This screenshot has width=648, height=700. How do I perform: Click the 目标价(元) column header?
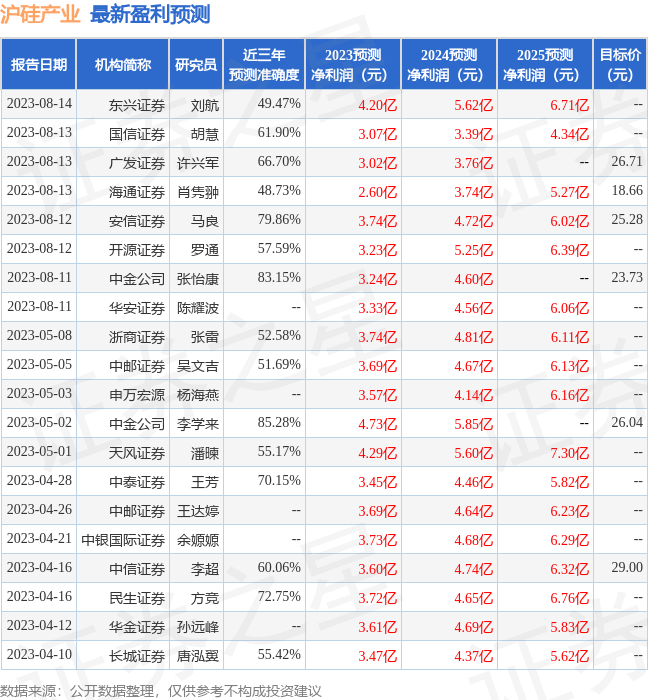point(620,64)
